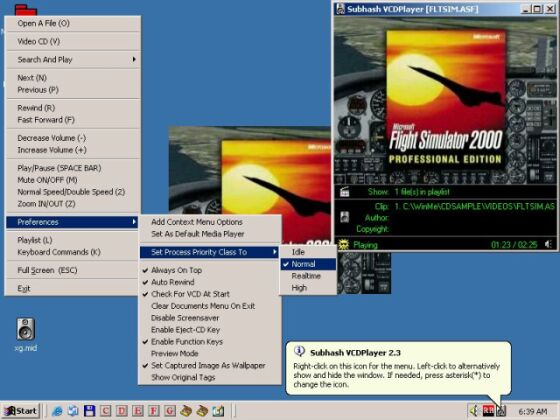This screenshot has width=560, height=420.
Task: Choose Full Screen (ESC)
Action: tap(72, 270)
